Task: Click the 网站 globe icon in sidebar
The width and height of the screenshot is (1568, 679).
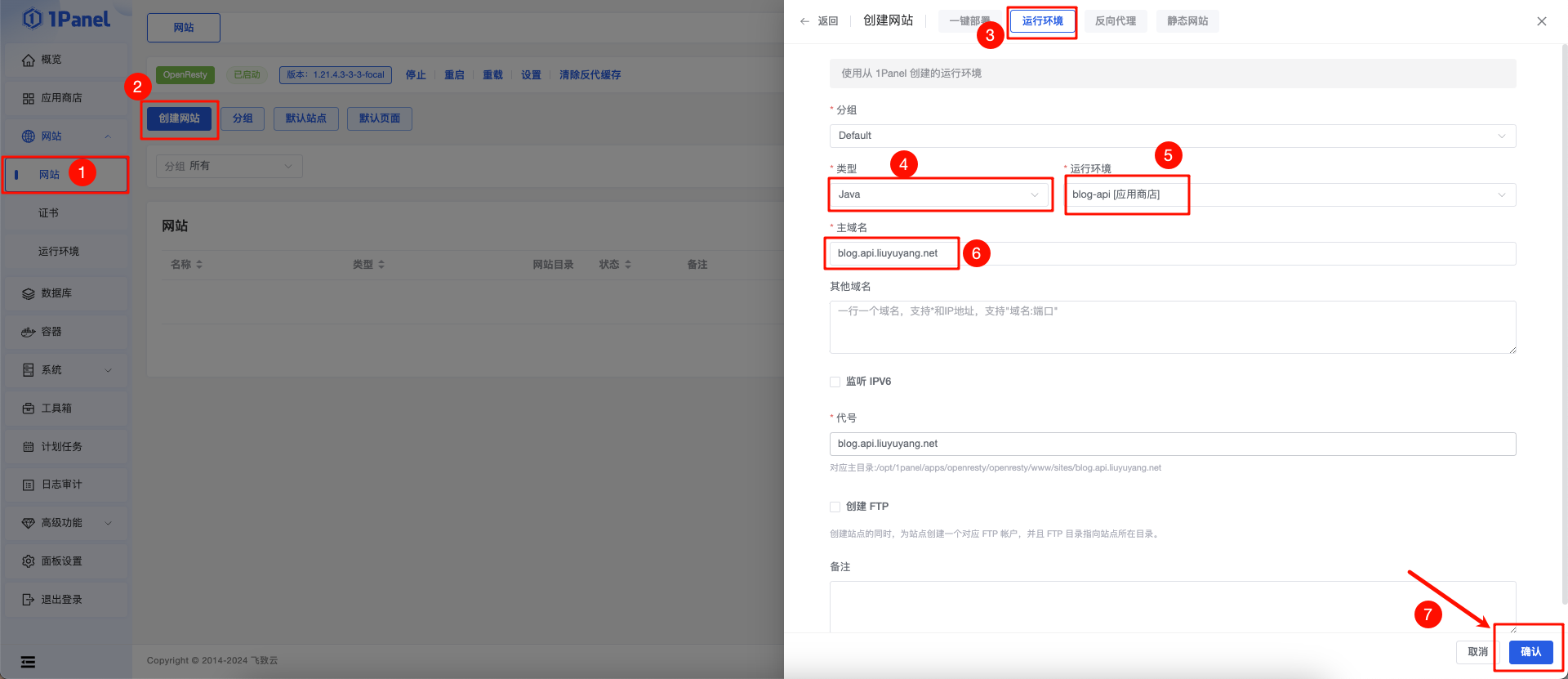Action: [x=29, y=136]
